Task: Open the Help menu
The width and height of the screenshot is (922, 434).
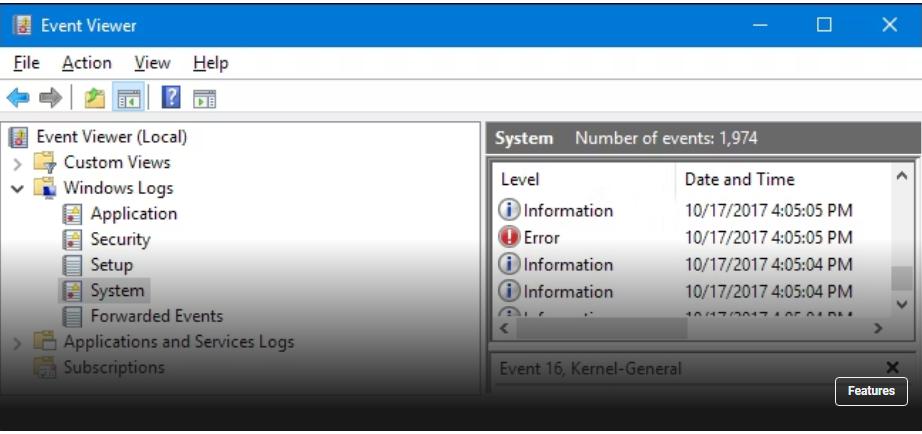Action: 211,63
